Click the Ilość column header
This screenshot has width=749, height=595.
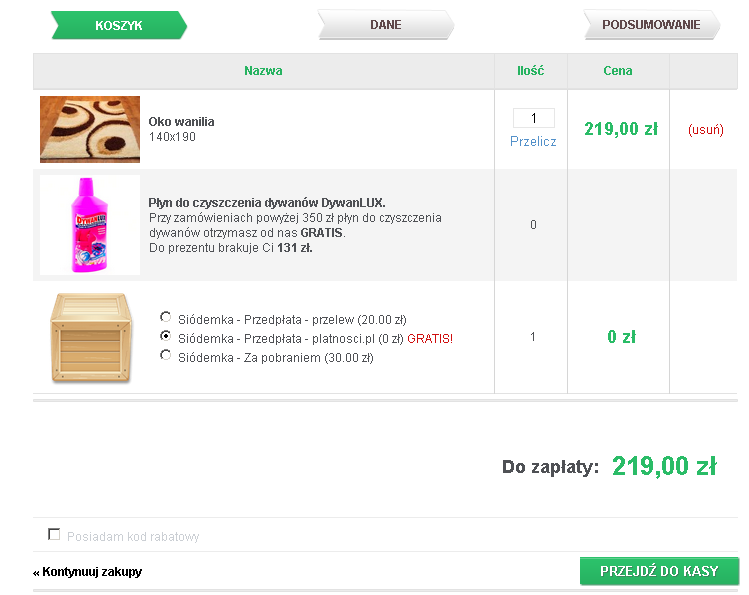point(530,71)
